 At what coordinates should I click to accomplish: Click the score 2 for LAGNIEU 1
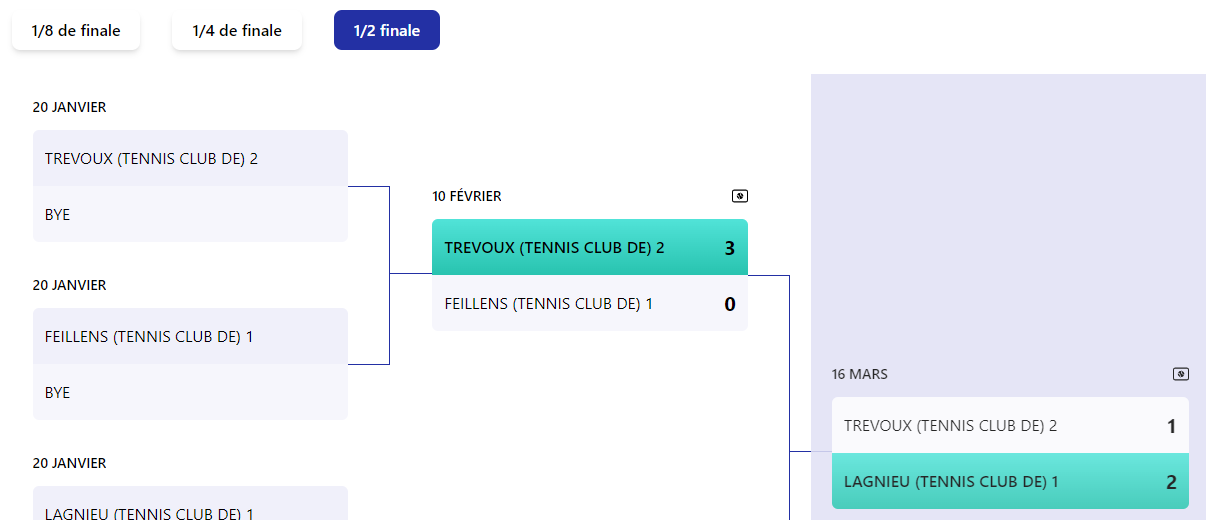click(x=1171, y=482)
